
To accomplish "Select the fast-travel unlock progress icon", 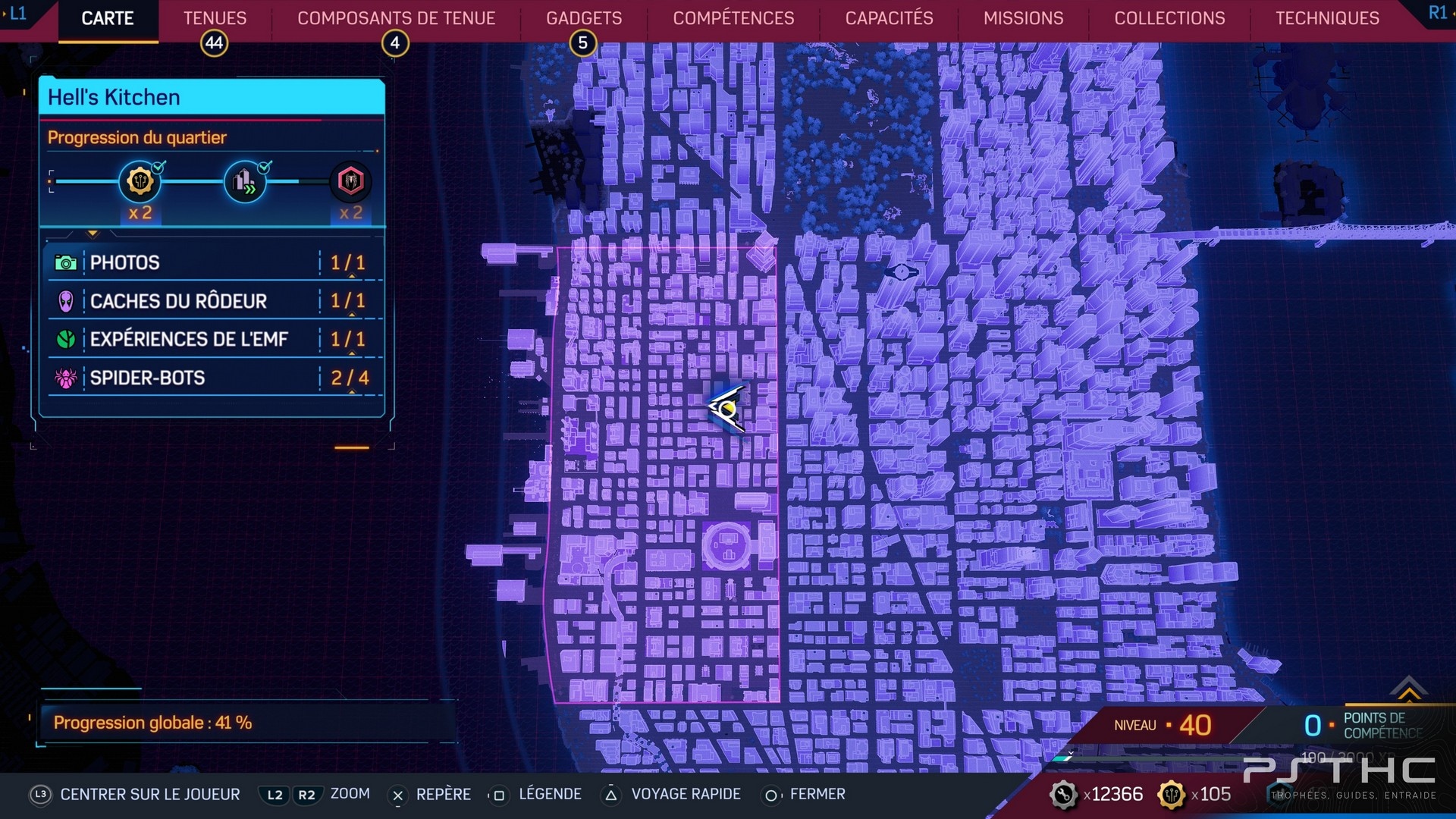I will point(245,181).
